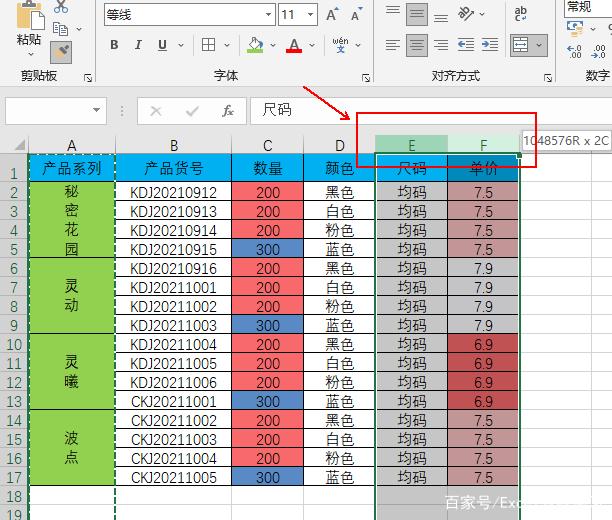This screenshot has height=520, width=612.
Task: Align text right
Action: click(x=441, y=45)
